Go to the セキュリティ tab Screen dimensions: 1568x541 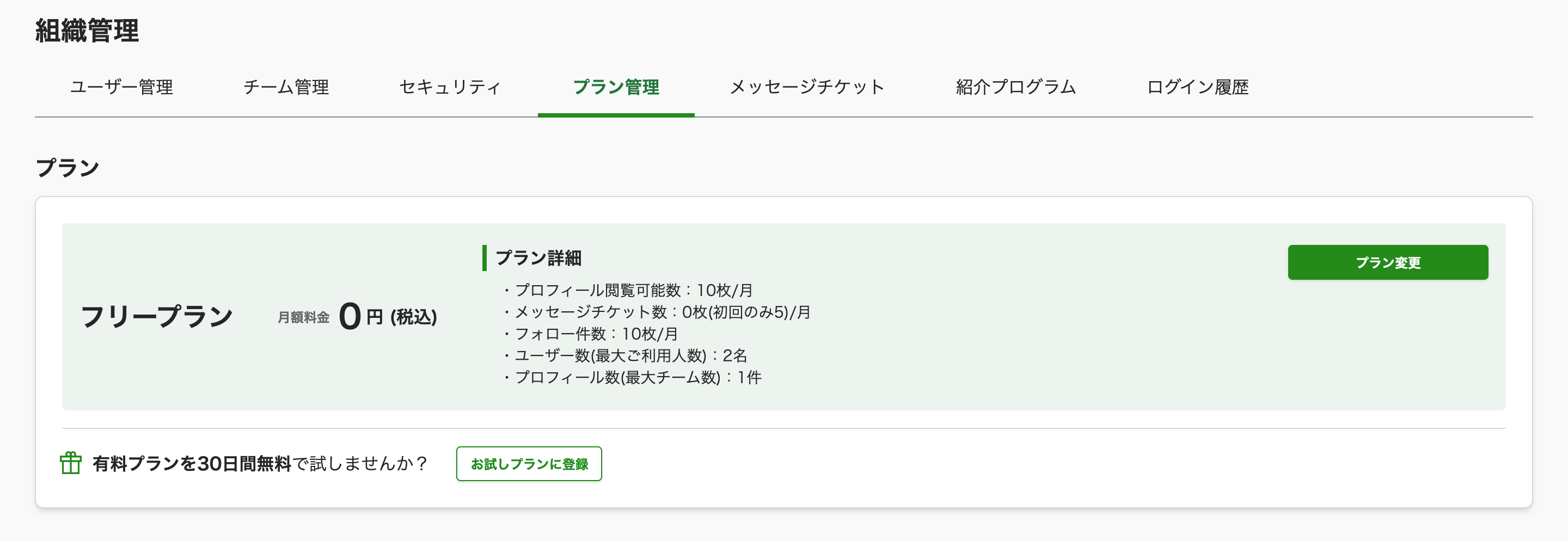[450, 87]
